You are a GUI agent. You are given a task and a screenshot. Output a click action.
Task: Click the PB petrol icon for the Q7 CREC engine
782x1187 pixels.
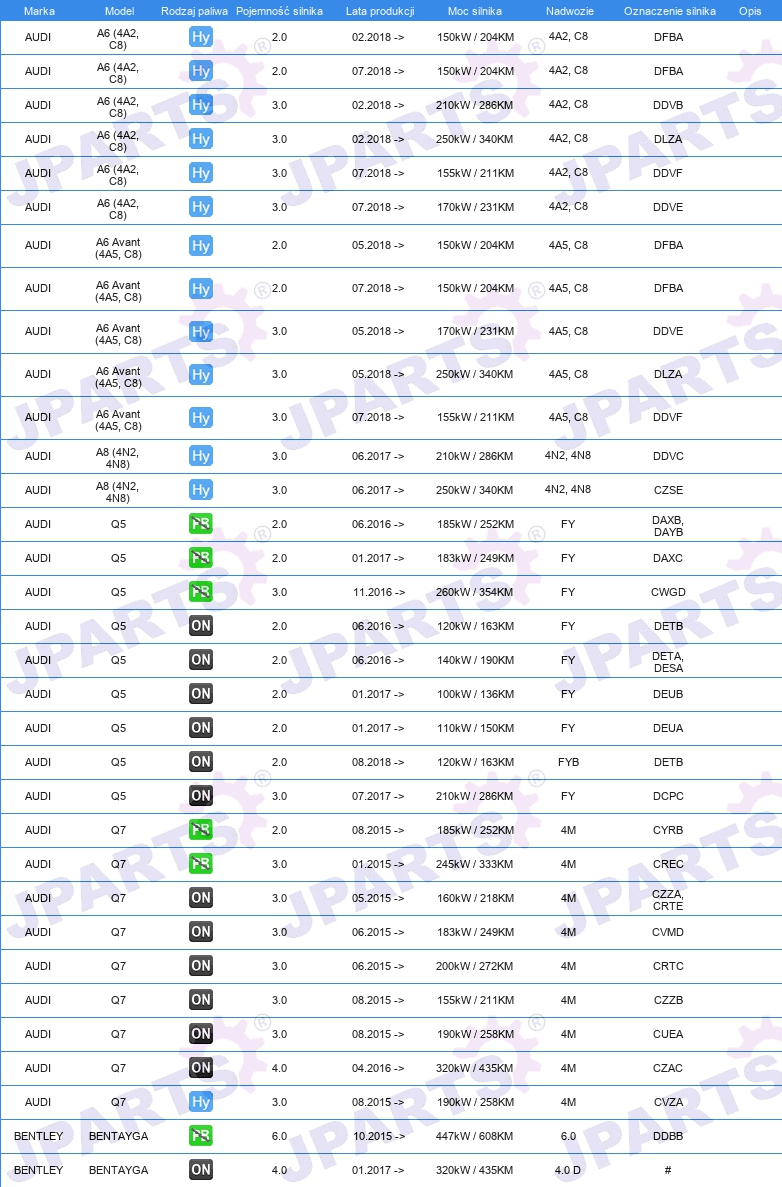click(201, 864)
